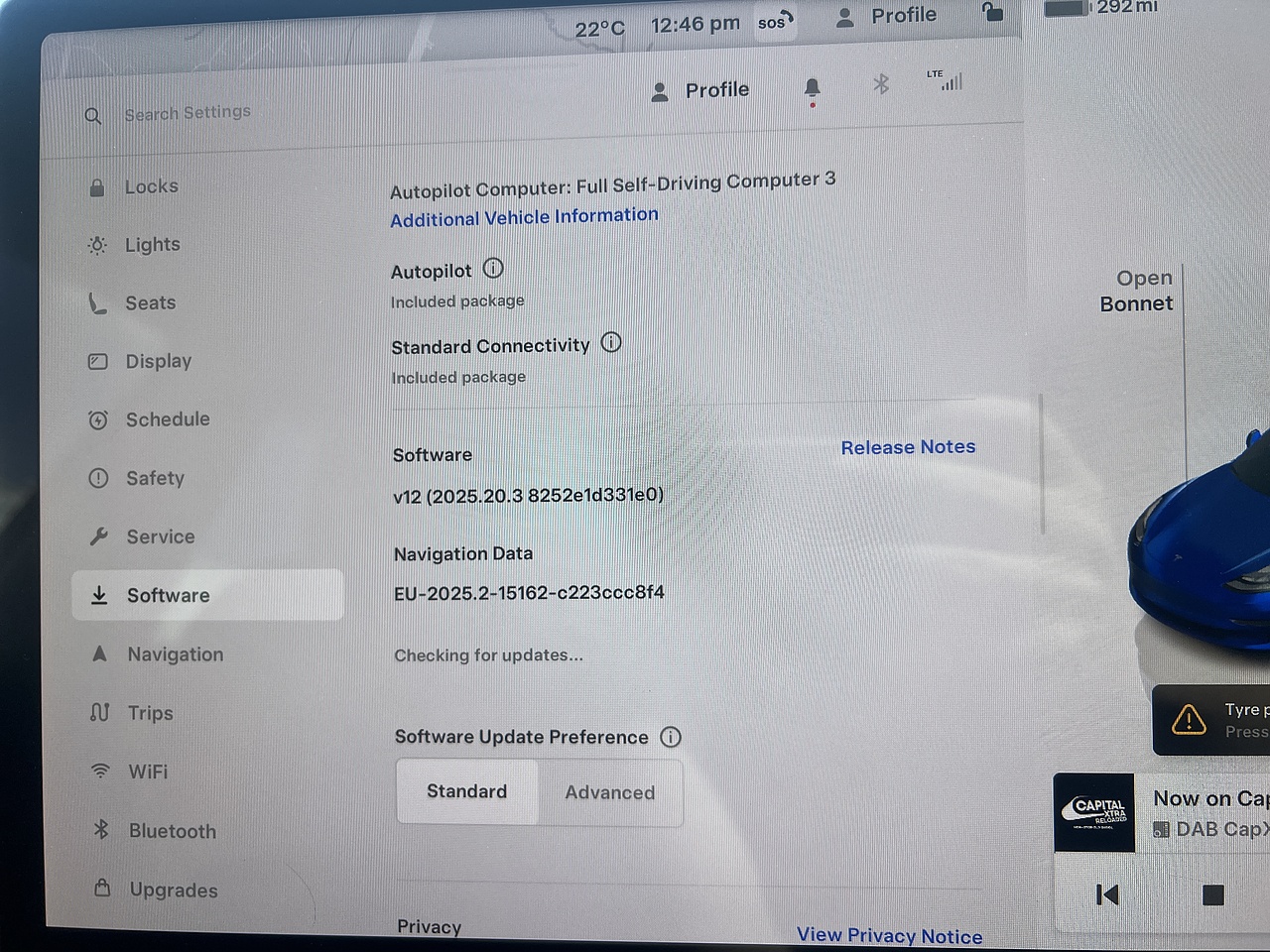Stop playback in media player
The image size is (1270, 952).
coord(1212,895)
